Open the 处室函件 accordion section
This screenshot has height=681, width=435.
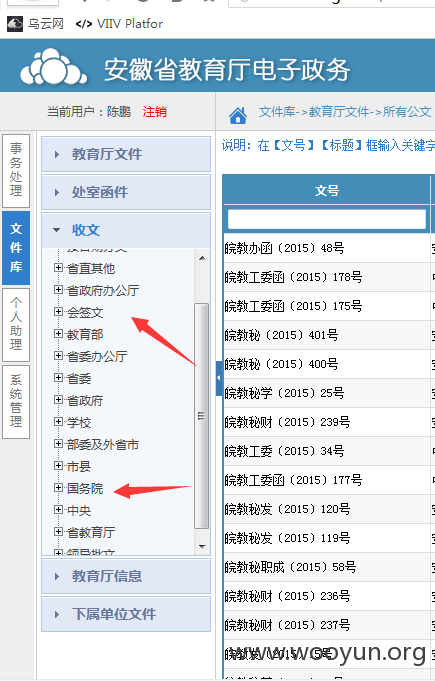[126, 192]
